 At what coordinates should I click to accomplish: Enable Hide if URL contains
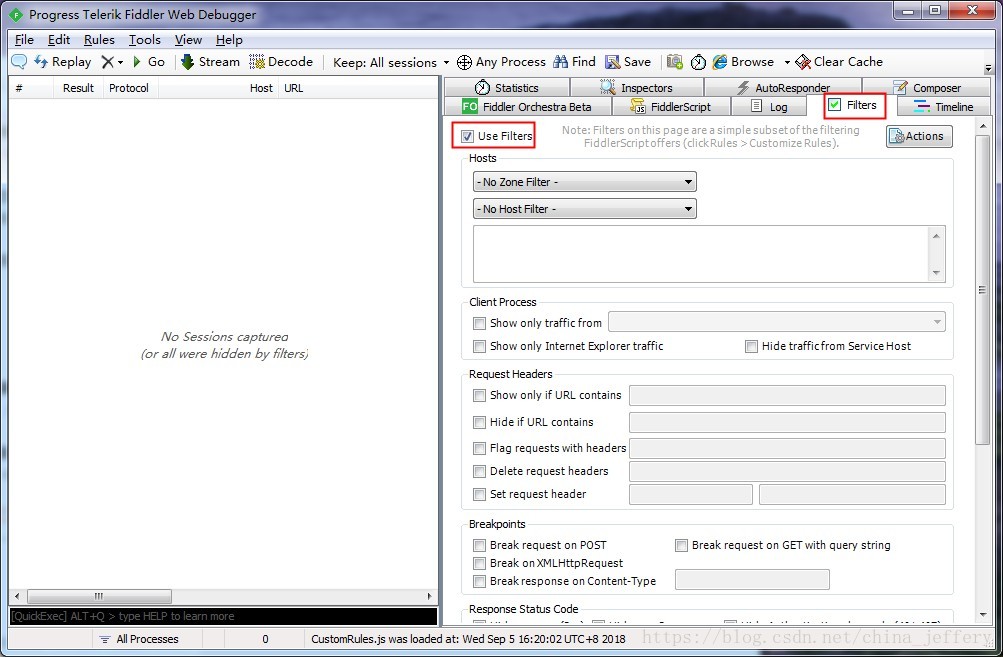[479, 423]
